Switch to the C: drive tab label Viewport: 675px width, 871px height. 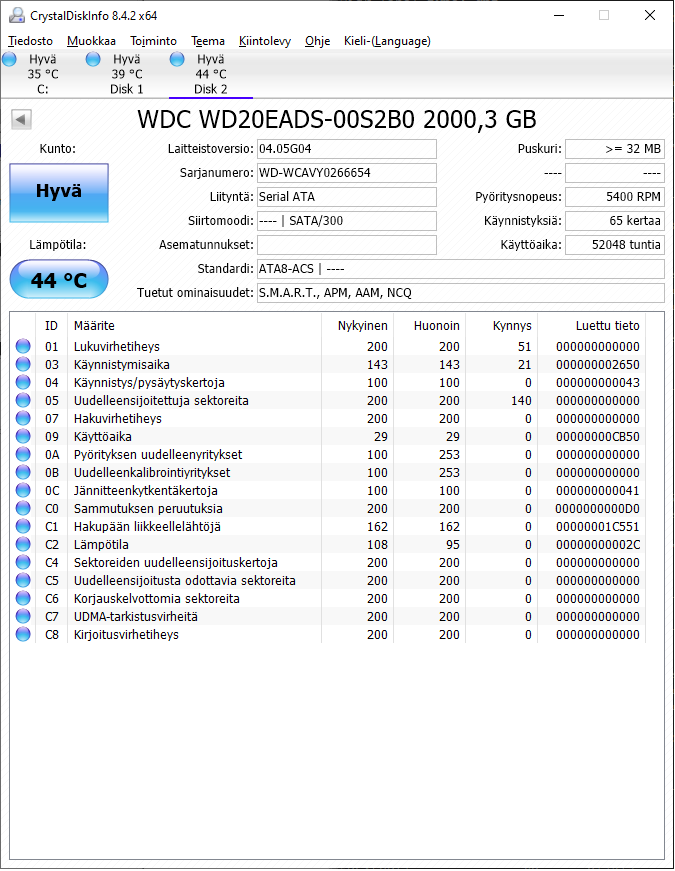tap(43, 89)
